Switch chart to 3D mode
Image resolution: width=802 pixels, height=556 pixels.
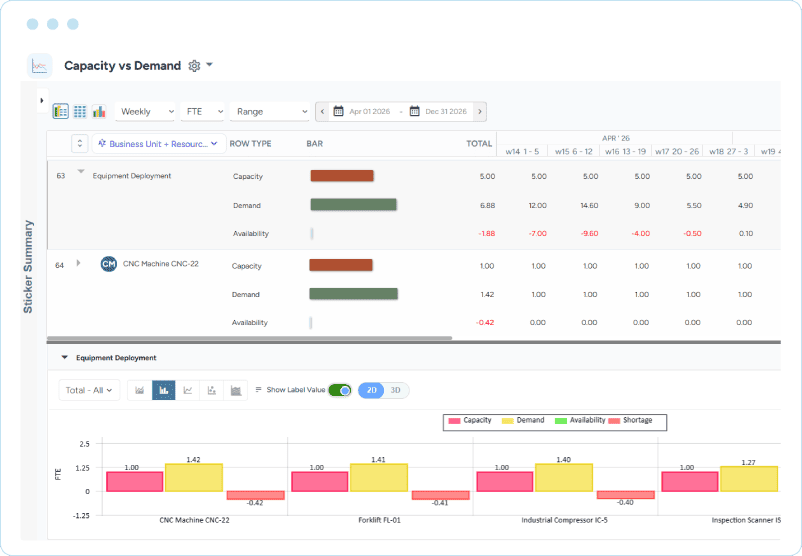(x=395, y=390)
